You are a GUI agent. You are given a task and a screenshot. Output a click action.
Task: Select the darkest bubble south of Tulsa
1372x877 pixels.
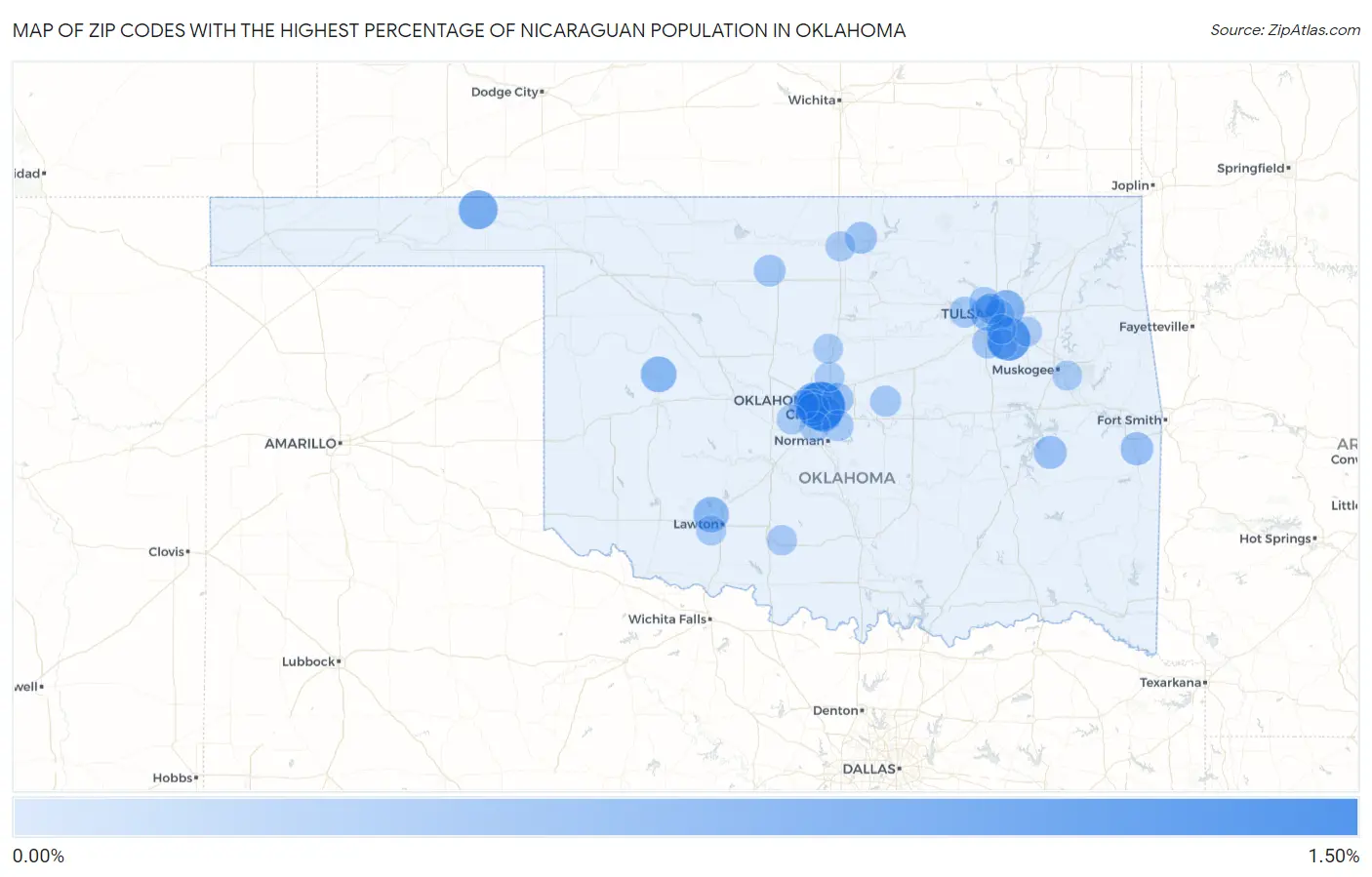[1008, 339]
